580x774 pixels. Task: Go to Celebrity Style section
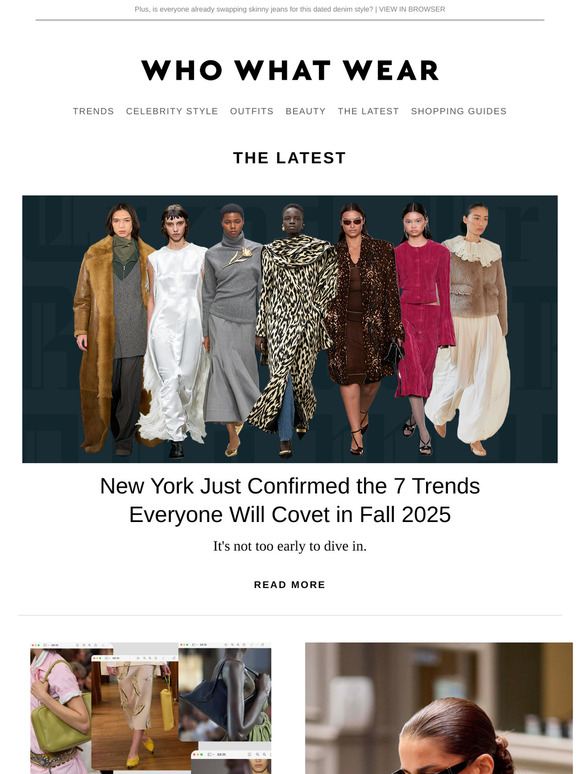click(x=172, y=111)
